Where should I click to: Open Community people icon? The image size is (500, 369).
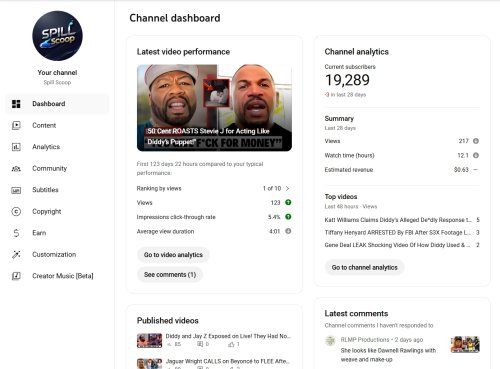coord(16,169)
